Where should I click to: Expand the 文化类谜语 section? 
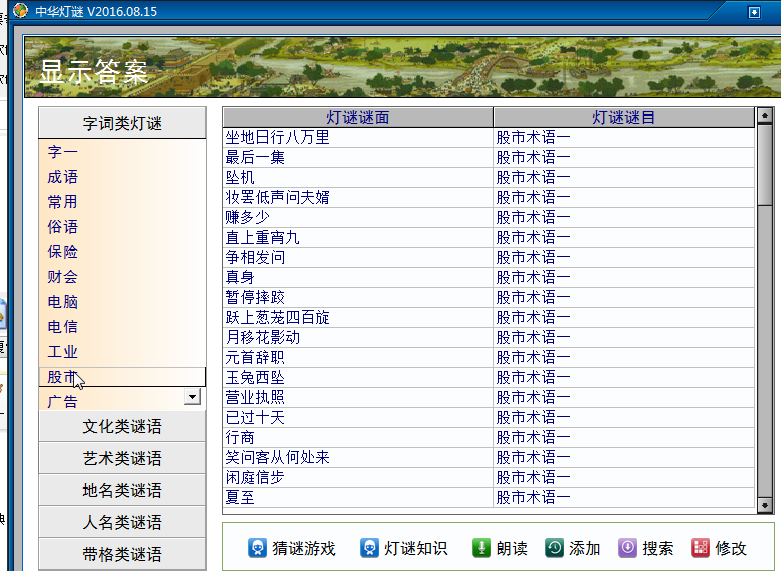(x=122, y=427)
